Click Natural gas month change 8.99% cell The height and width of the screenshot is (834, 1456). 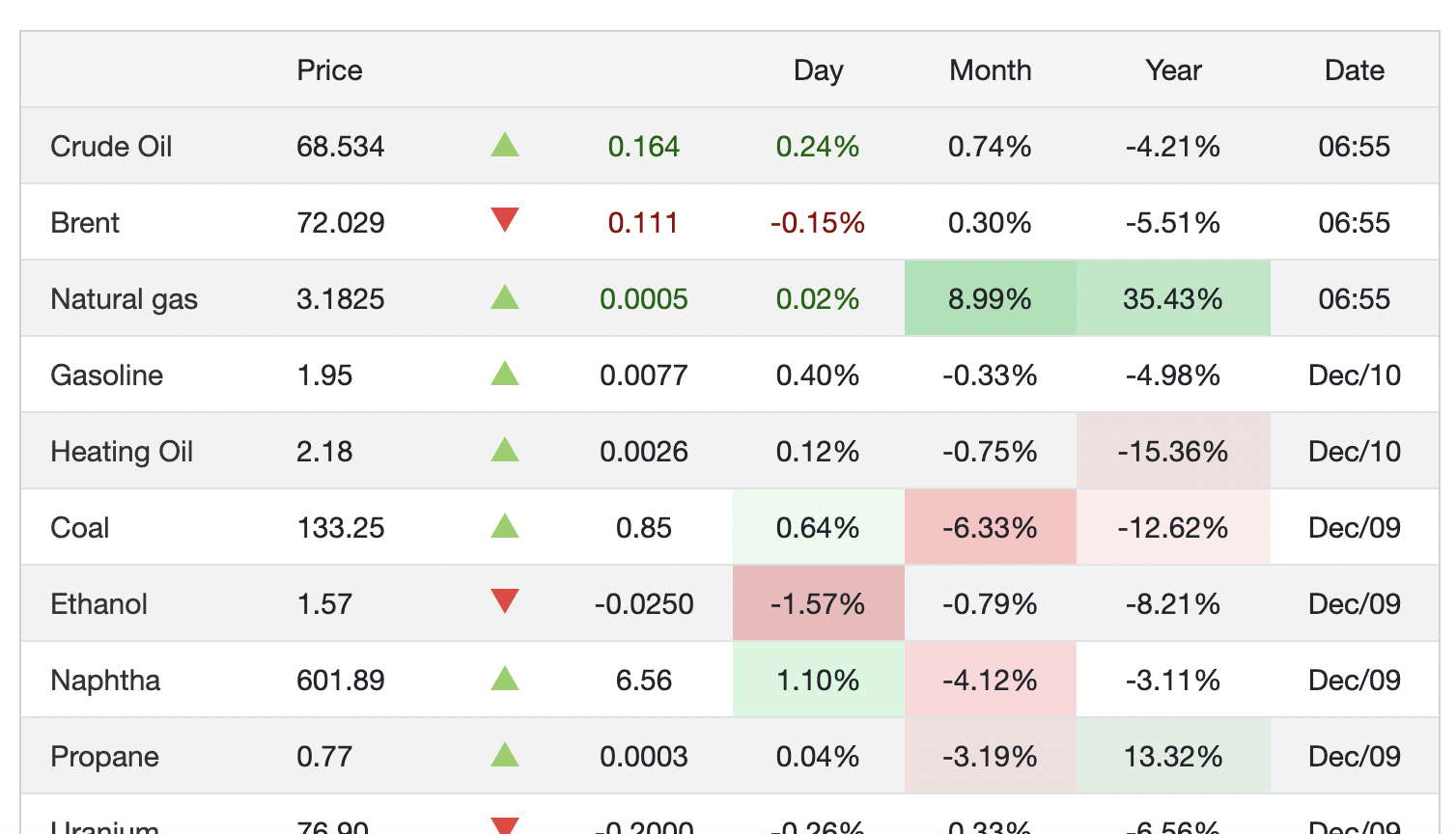coord(991,299)
